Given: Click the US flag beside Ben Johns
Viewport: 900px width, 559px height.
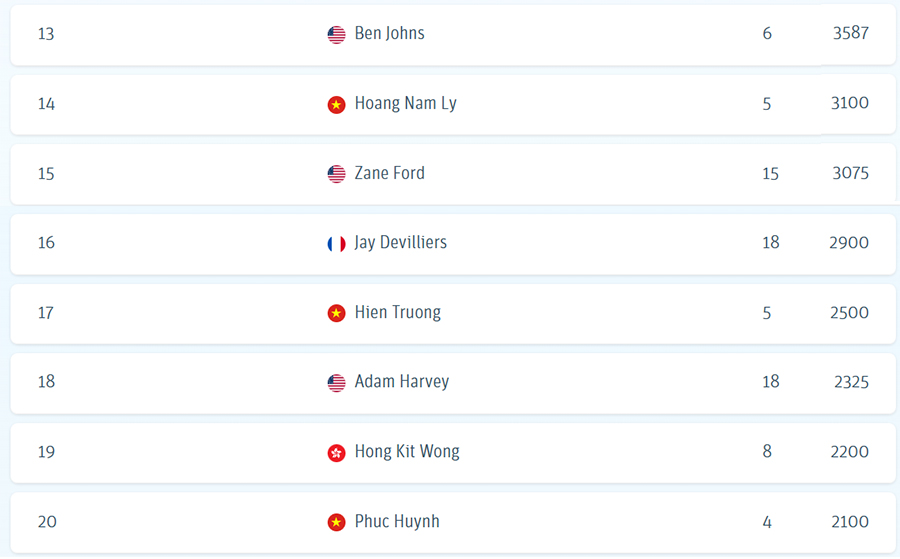Looking at the screenshot, I should point(336,35).
